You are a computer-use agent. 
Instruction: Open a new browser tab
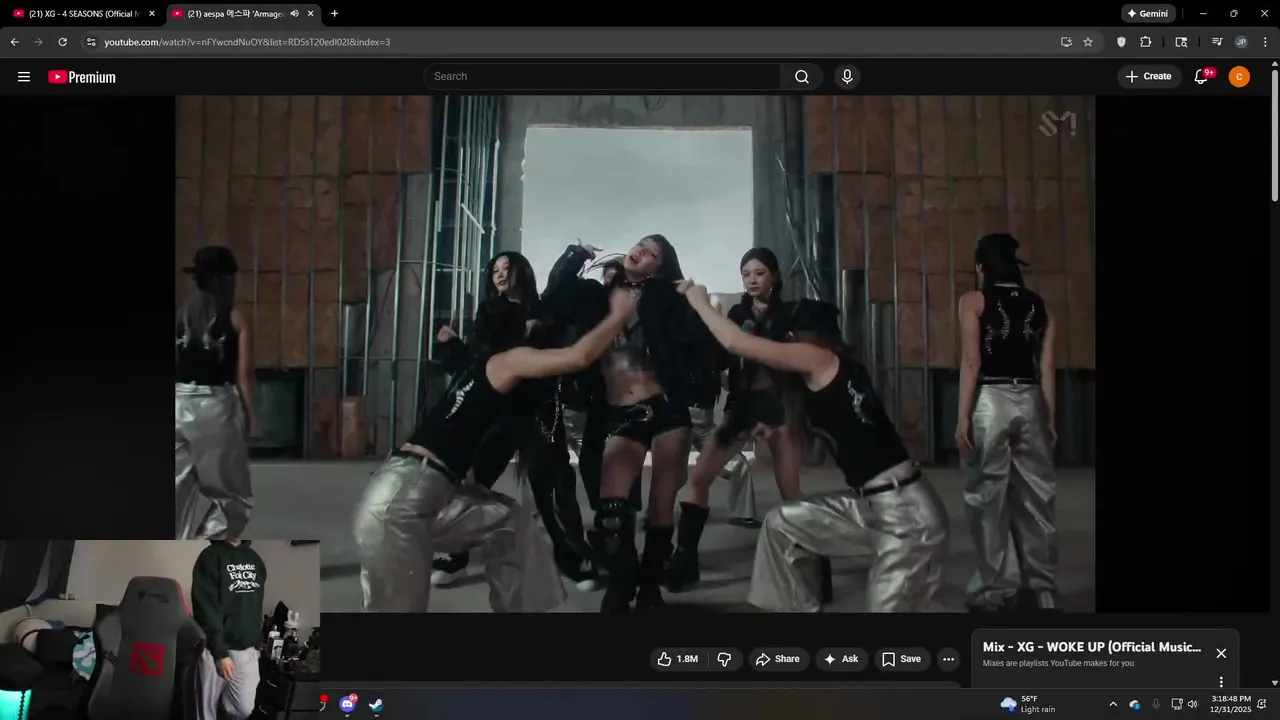click(x=334, y=14)
